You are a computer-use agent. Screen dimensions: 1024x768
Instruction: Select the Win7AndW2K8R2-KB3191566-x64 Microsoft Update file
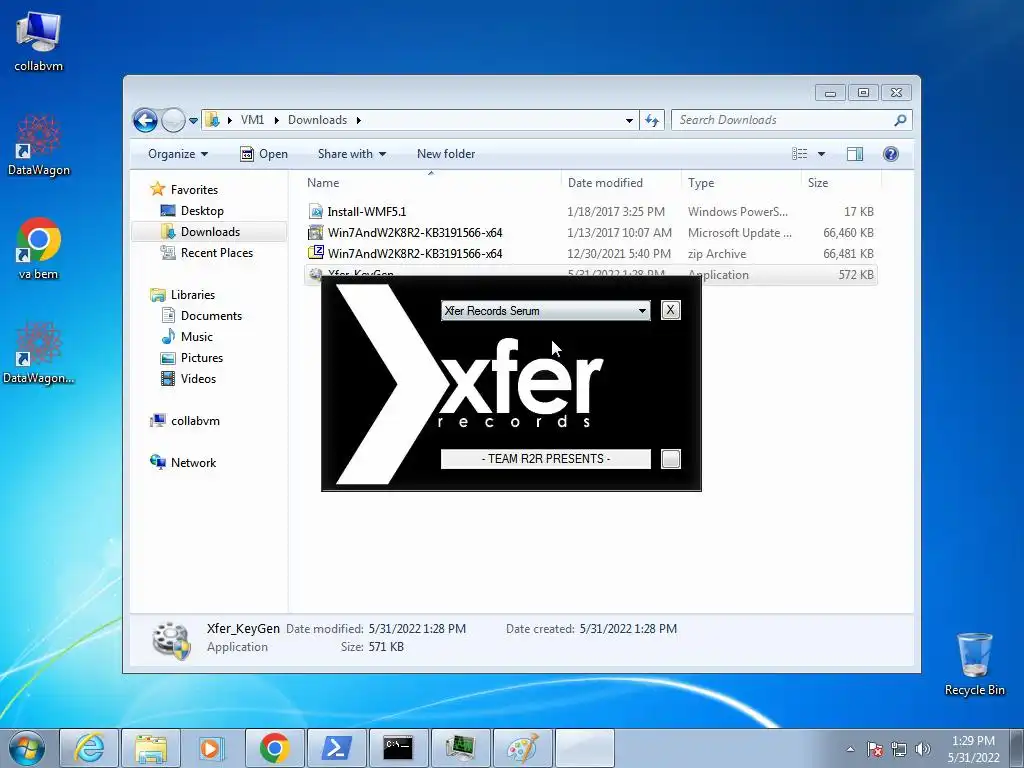(x=590, y=232)
